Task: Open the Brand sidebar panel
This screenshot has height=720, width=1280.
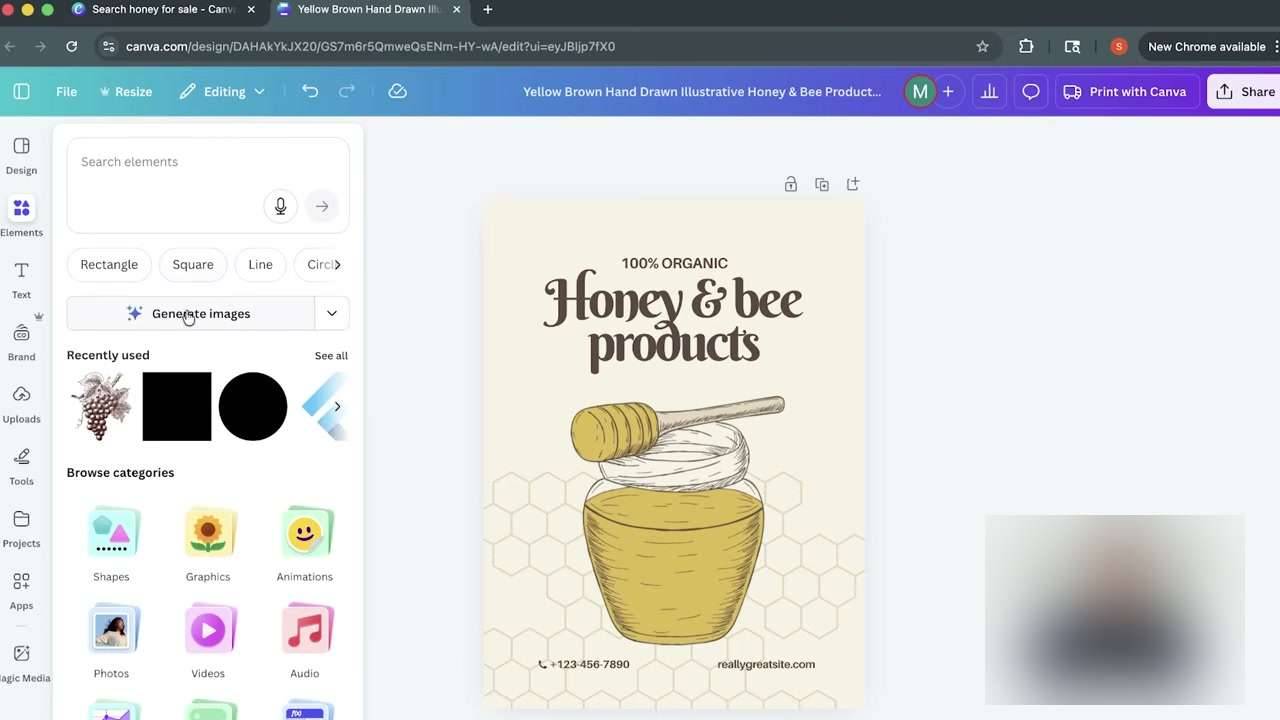Action: coord(21,342)
